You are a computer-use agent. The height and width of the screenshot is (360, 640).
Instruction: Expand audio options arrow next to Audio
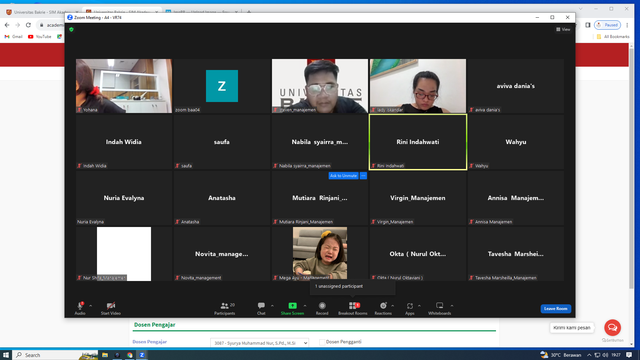tap(91, 306)
